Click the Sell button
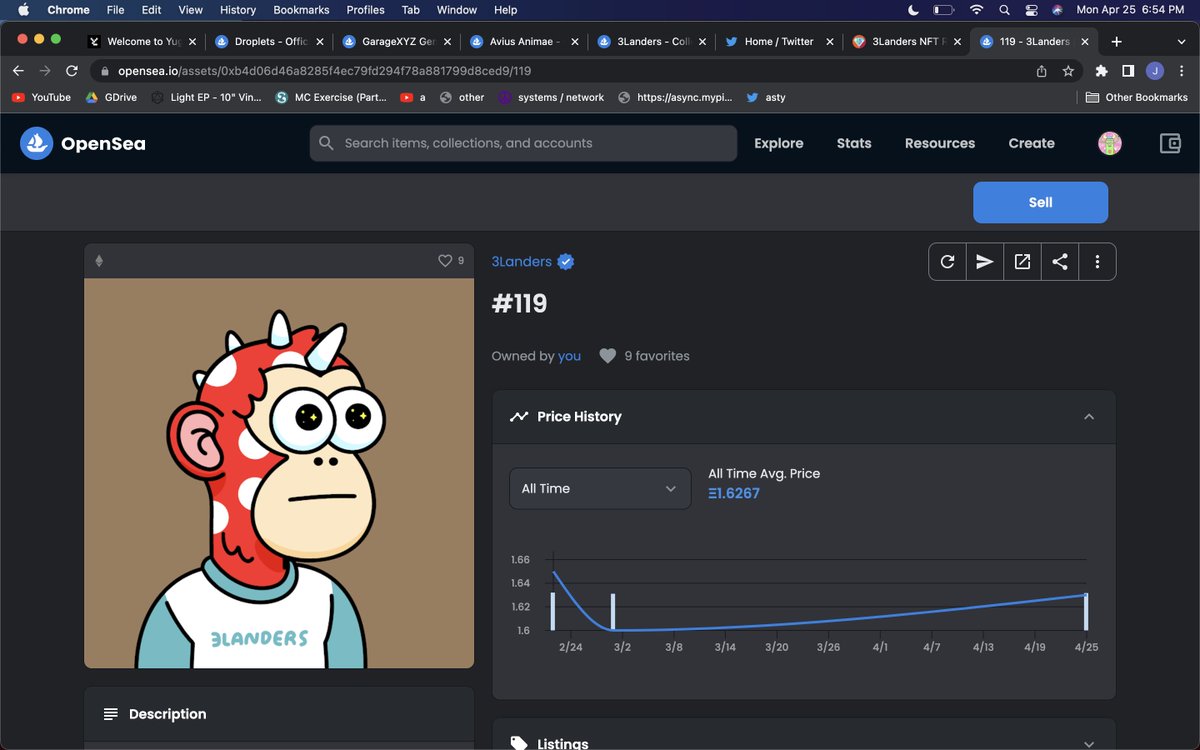This screenshot has width=1200, height=750. (x=1040, y=202)
